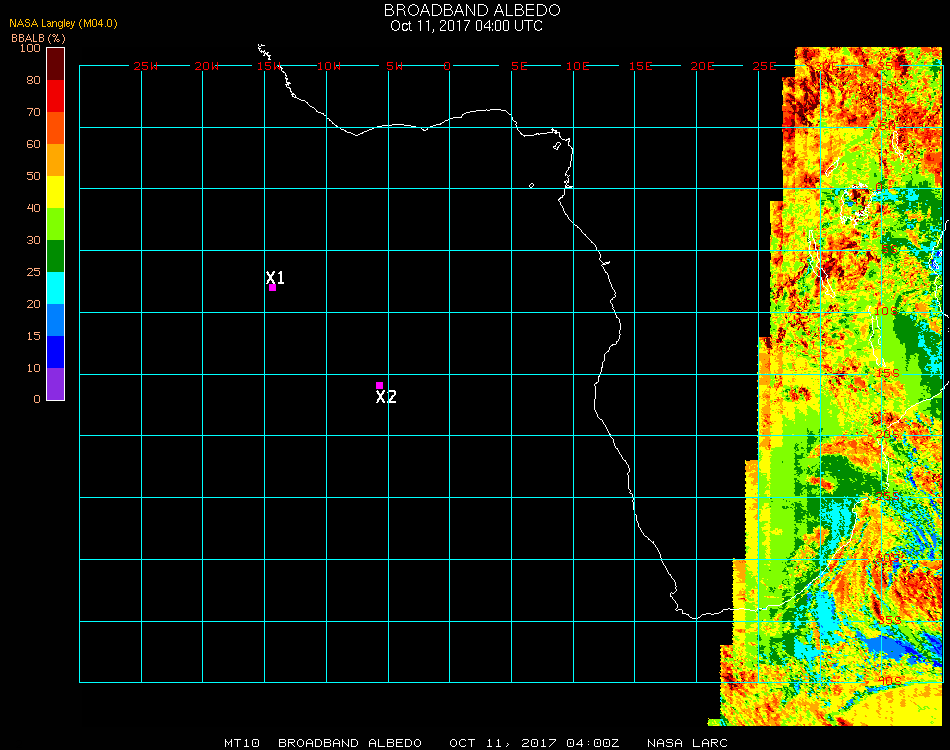Click the '70' colorbar tick label

[33, 112]
